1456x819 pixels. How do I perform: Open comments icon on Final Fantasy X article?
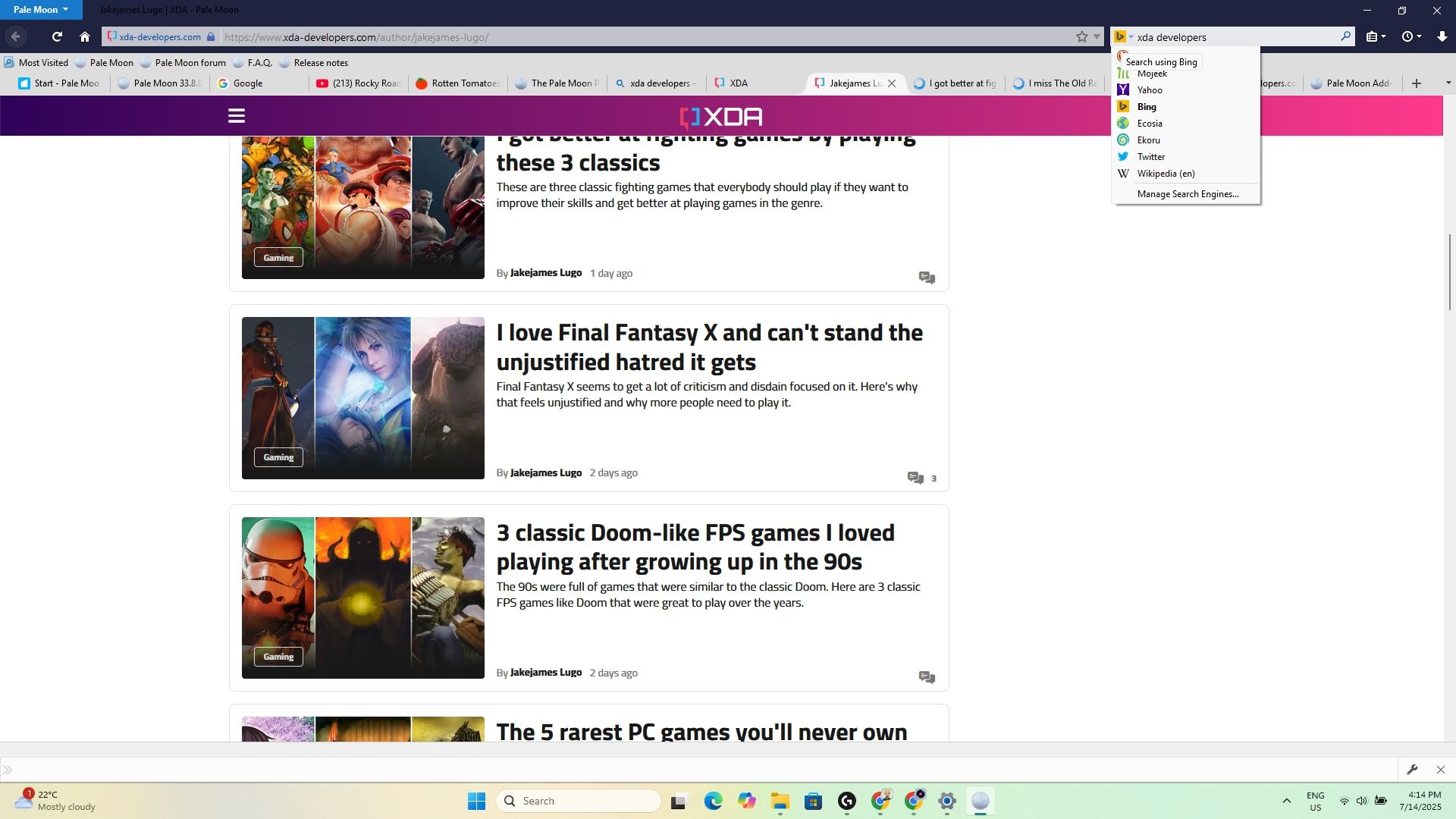915,477
